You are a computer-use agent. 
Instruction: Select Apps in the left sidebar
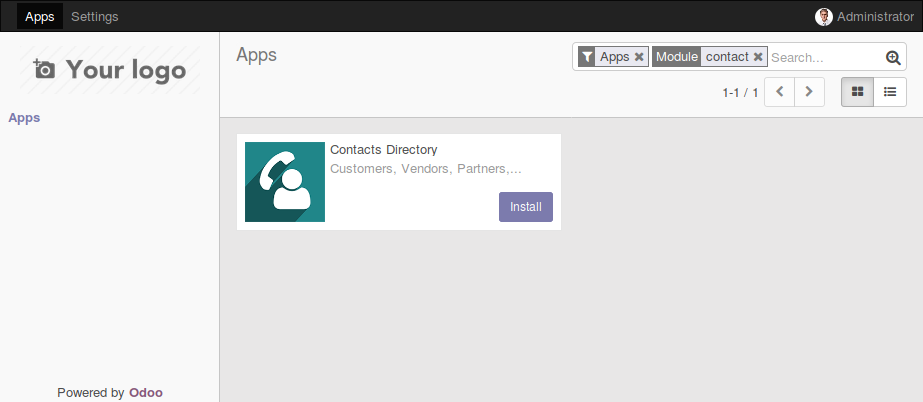(x=24, y=118)
